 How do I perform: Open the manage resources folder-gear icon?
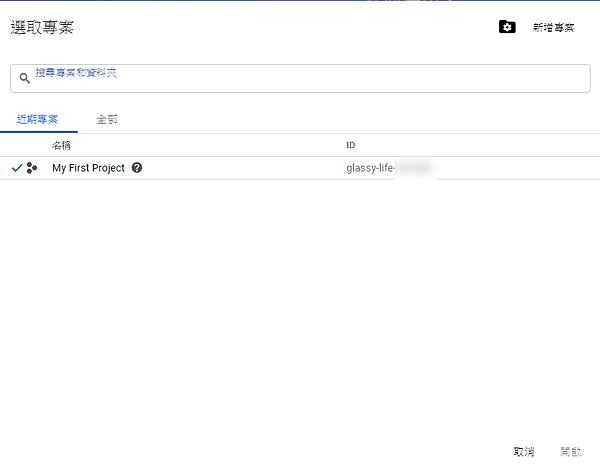coord(507,27)
